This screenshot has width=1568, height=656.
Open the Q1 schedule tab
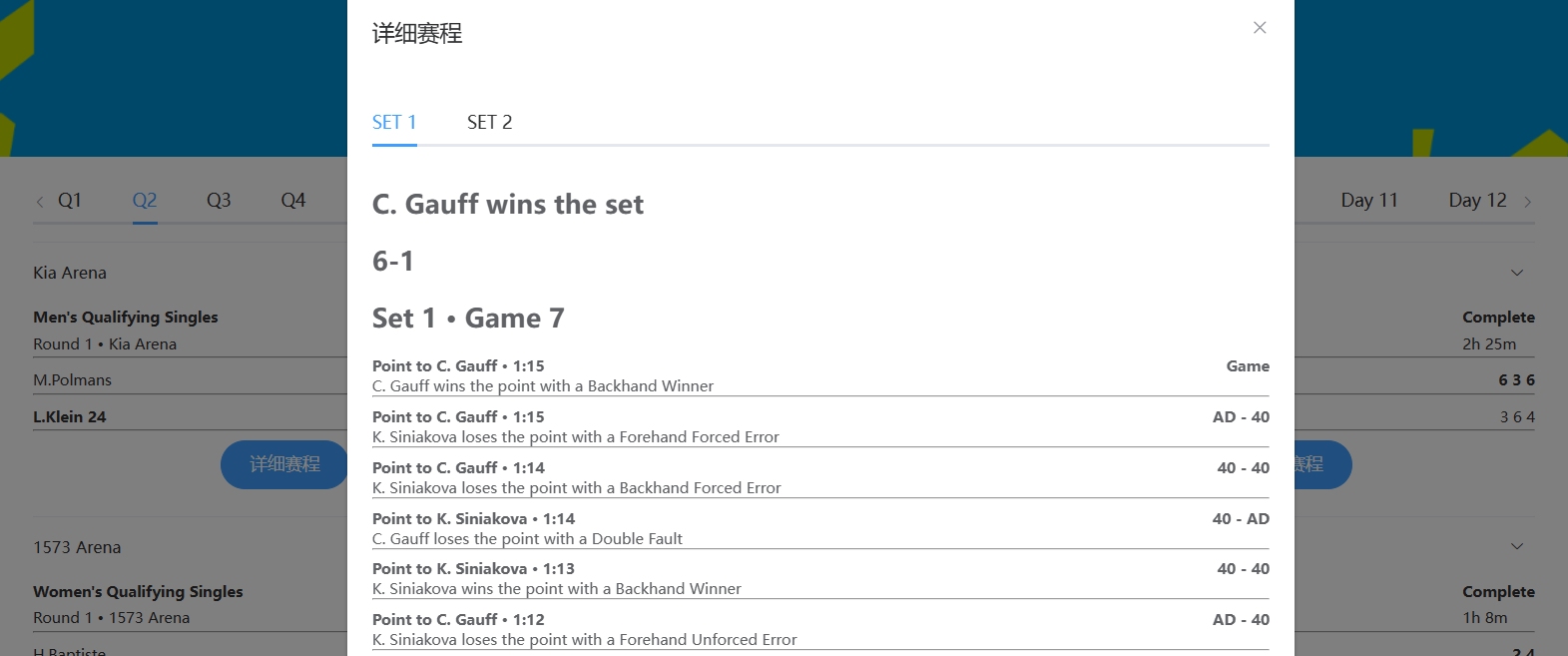70,201
